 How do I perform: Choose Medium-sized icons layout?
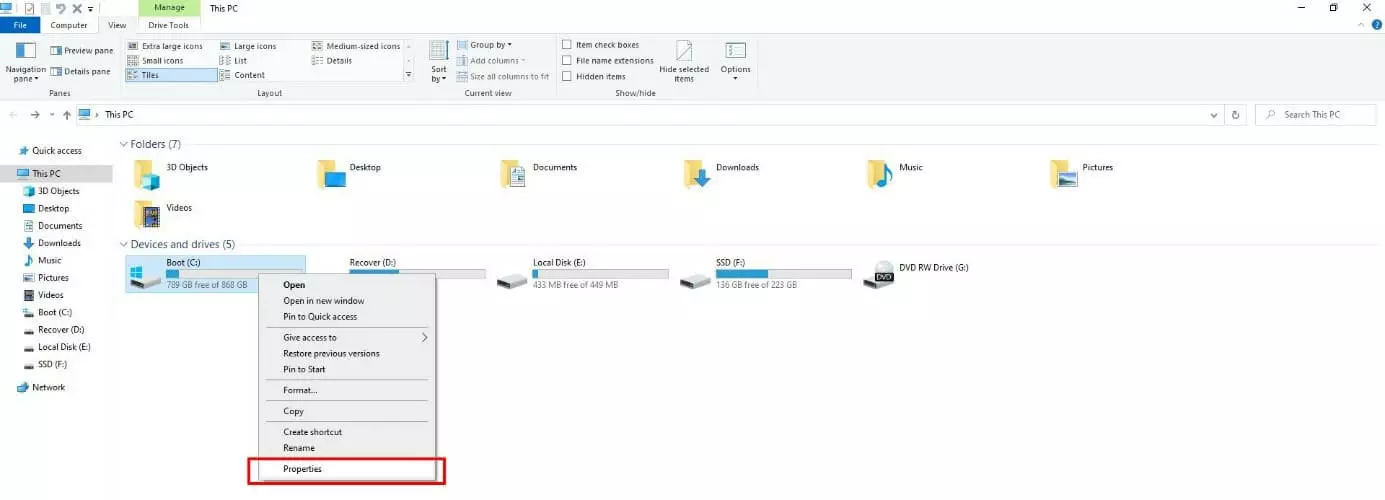coord(356,46)
